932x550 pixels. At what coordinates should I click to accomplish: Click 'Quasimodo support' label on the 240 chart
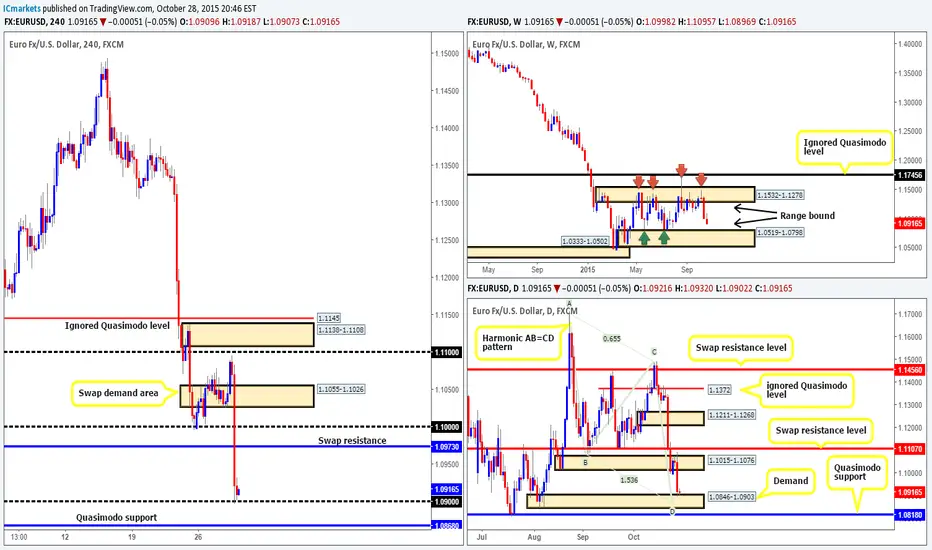point(116,517)
